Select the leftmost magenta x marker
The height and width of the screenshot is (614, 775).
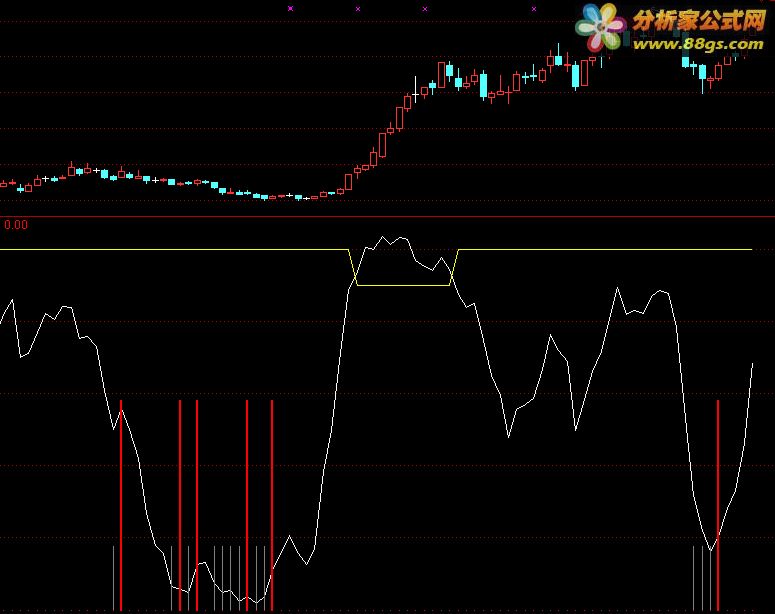point(291,8)
